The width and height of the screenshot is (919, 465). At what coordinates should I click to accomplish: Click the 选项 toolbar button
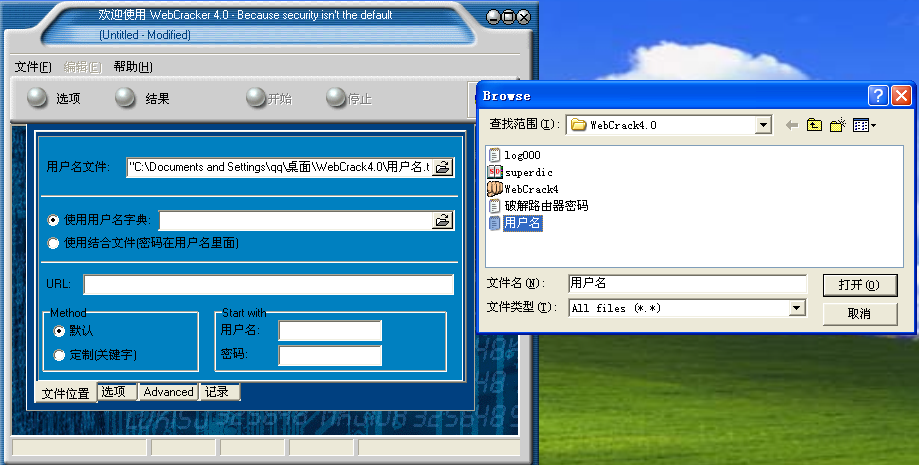pos(54,98)
